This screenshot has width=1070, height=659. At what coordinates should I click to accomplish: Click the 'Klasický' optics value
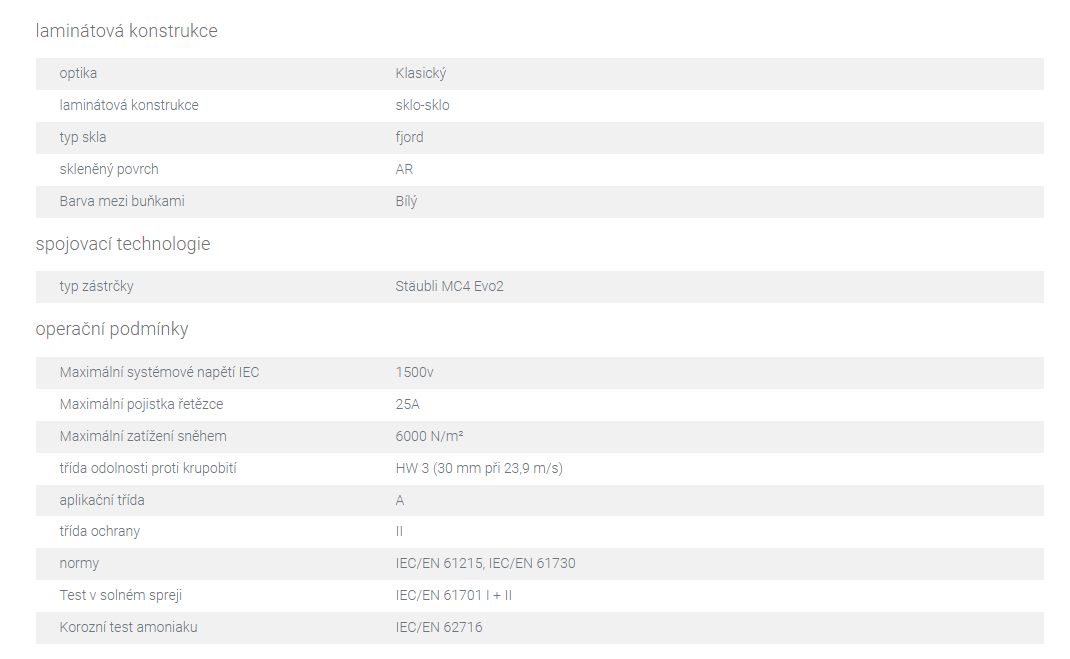click(420, 73)
